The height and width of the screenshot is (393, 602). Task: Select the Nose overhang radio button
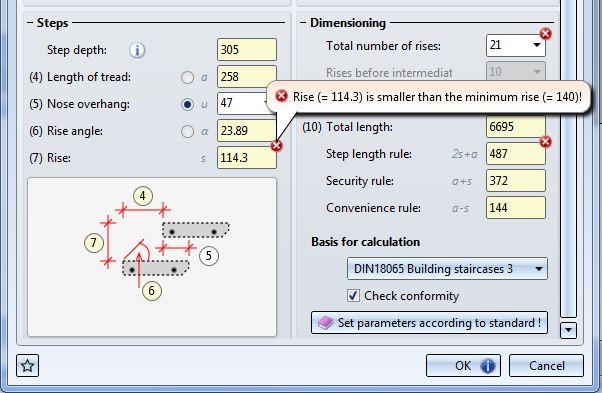coord(187,104)
